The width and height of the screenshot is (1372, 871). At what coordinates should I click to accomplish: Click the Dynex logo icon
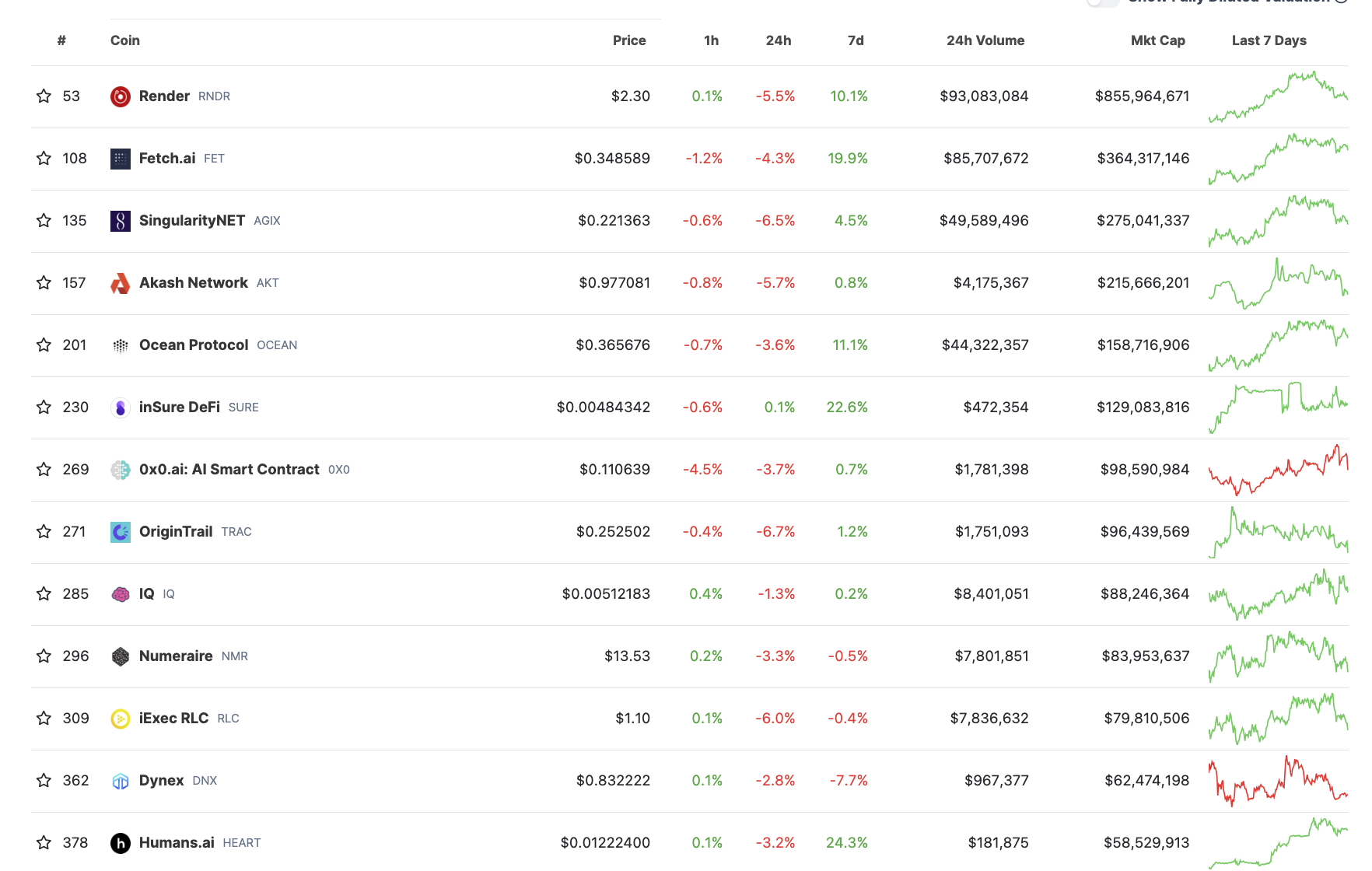pos(121,781)
